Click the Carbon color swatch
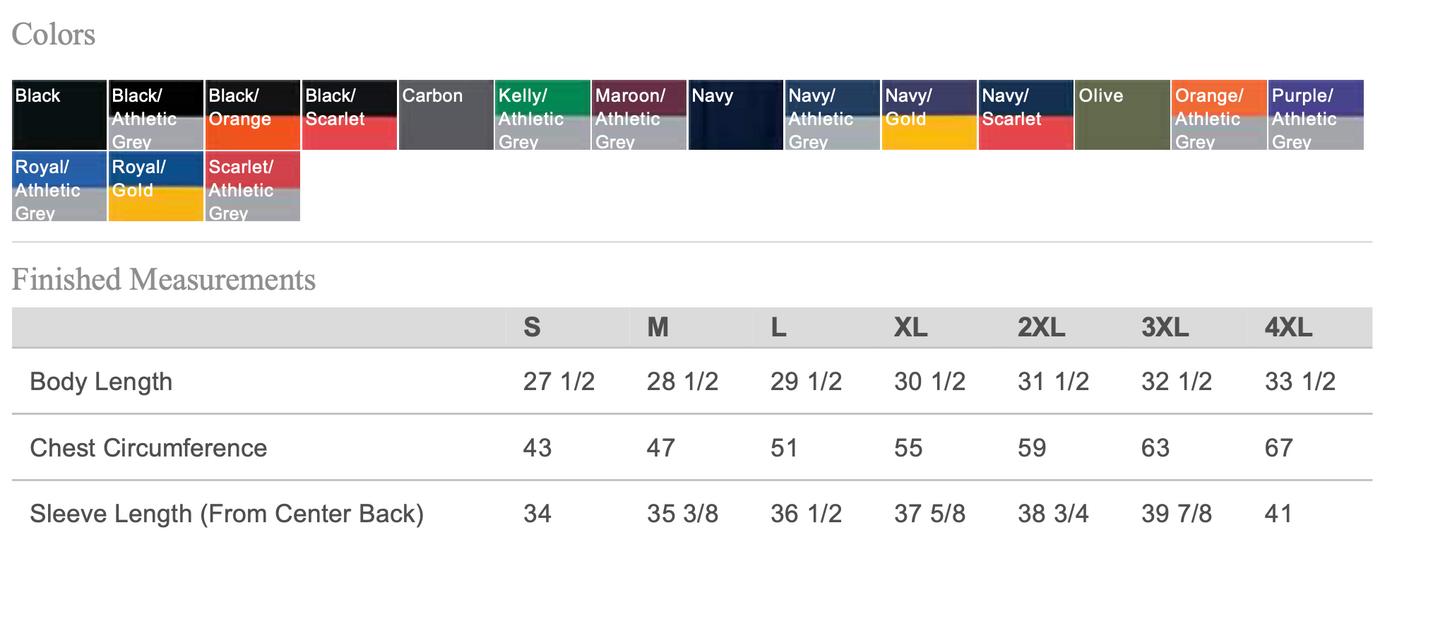Screen dimensions: 1445x636 click(x=446, y=115)
